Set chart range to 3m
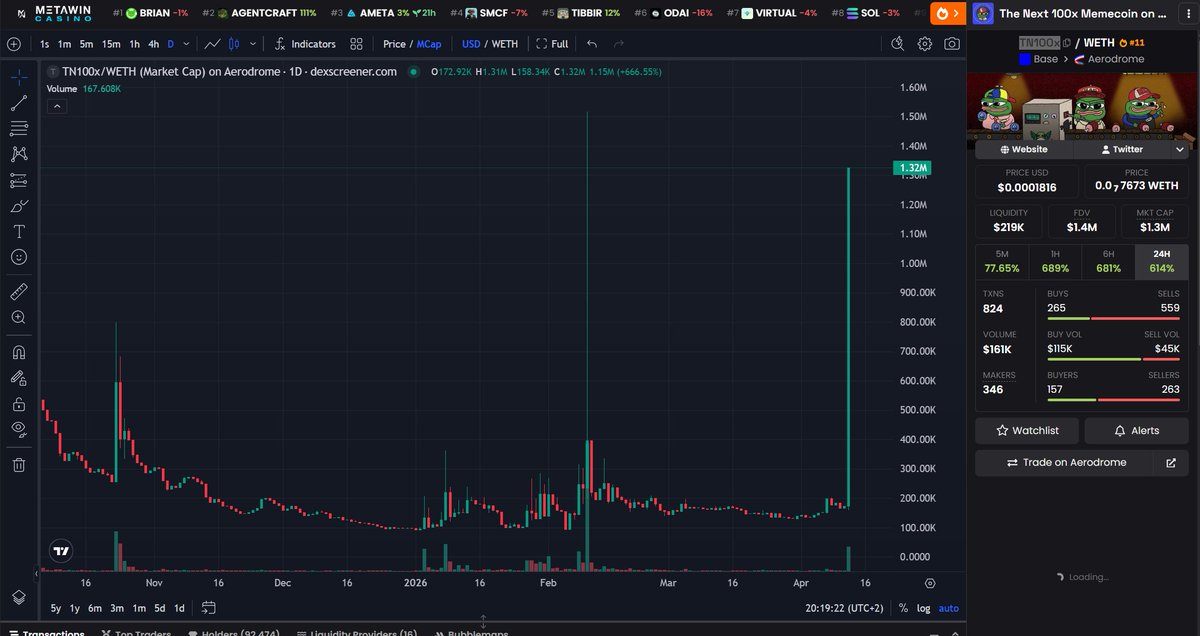 [117, 608]
